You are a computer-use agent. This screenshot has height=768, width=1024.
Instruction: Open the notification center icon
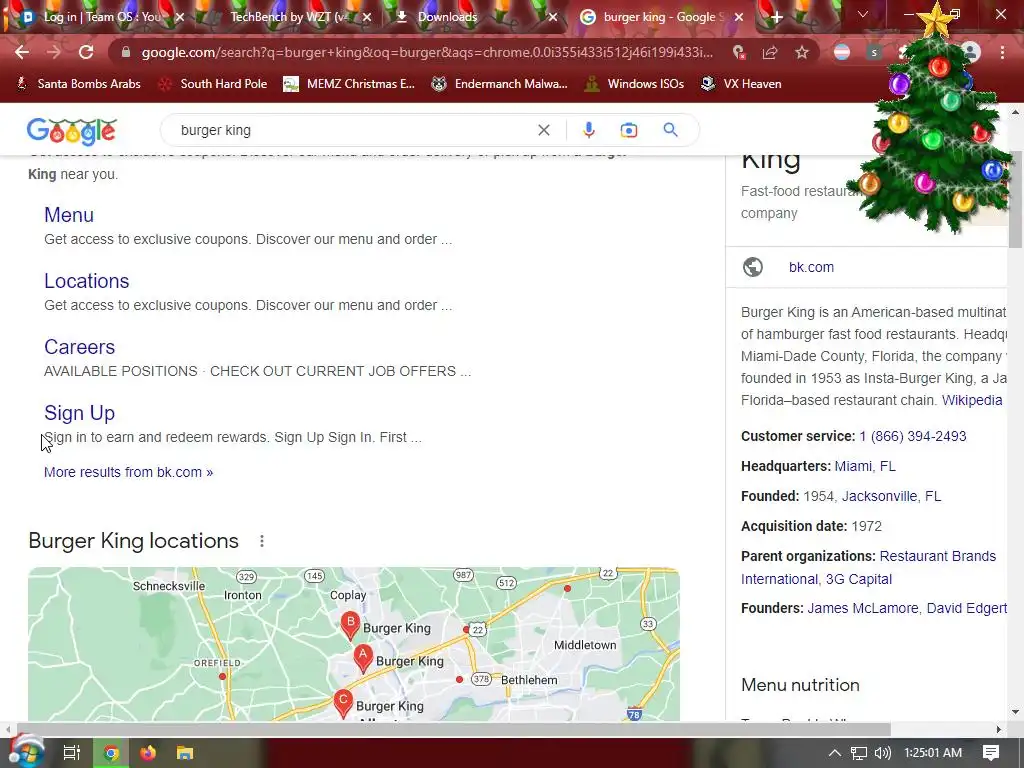(x=991, y=753)
